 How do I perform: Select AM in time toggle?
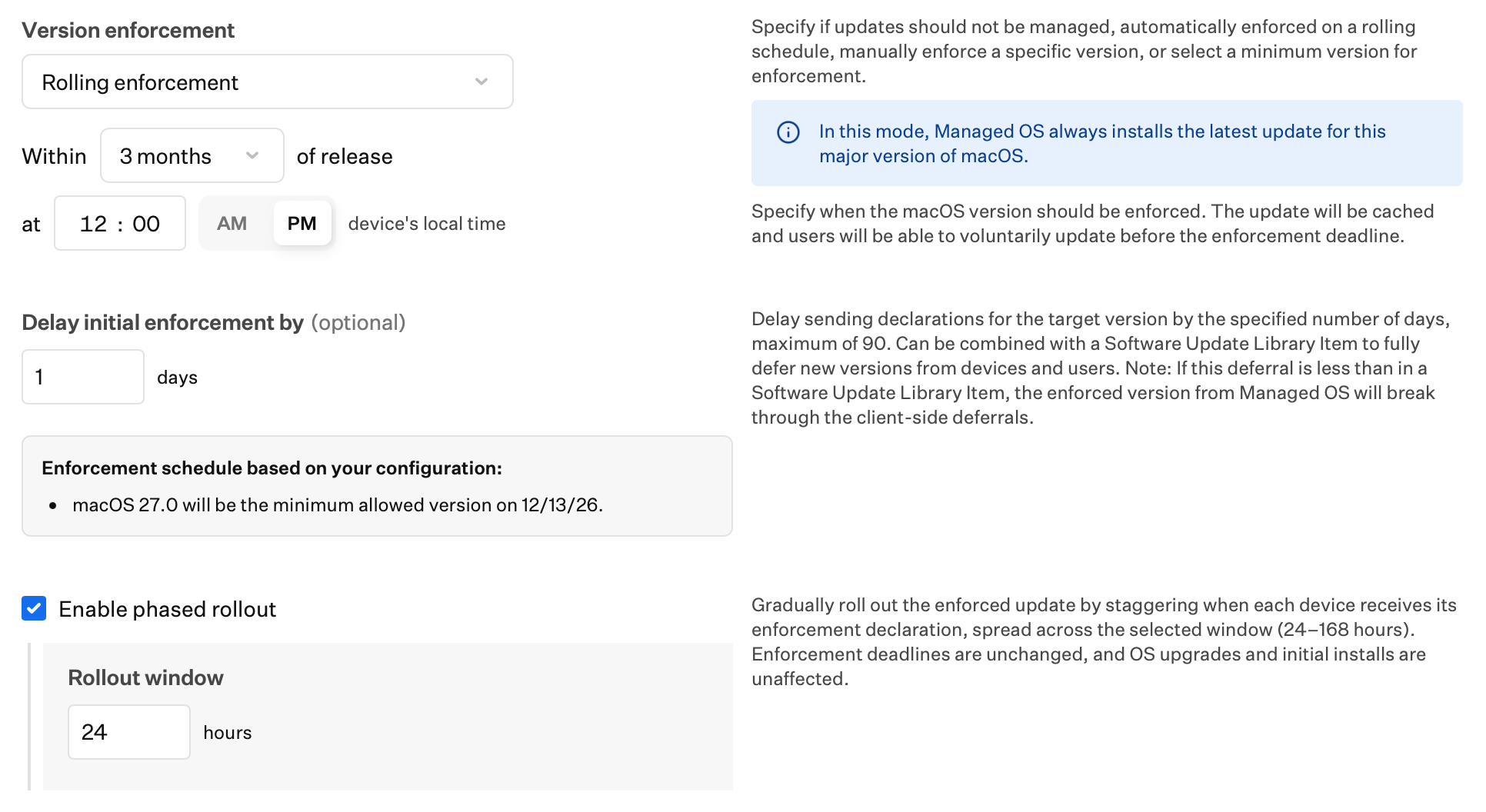click(232, 224)
